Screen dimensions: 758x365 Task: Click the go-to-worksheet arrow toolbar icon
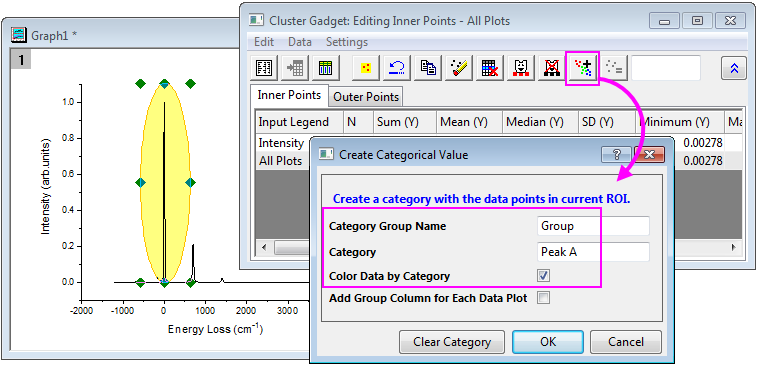pyautogui.click(x=294, y=69)
